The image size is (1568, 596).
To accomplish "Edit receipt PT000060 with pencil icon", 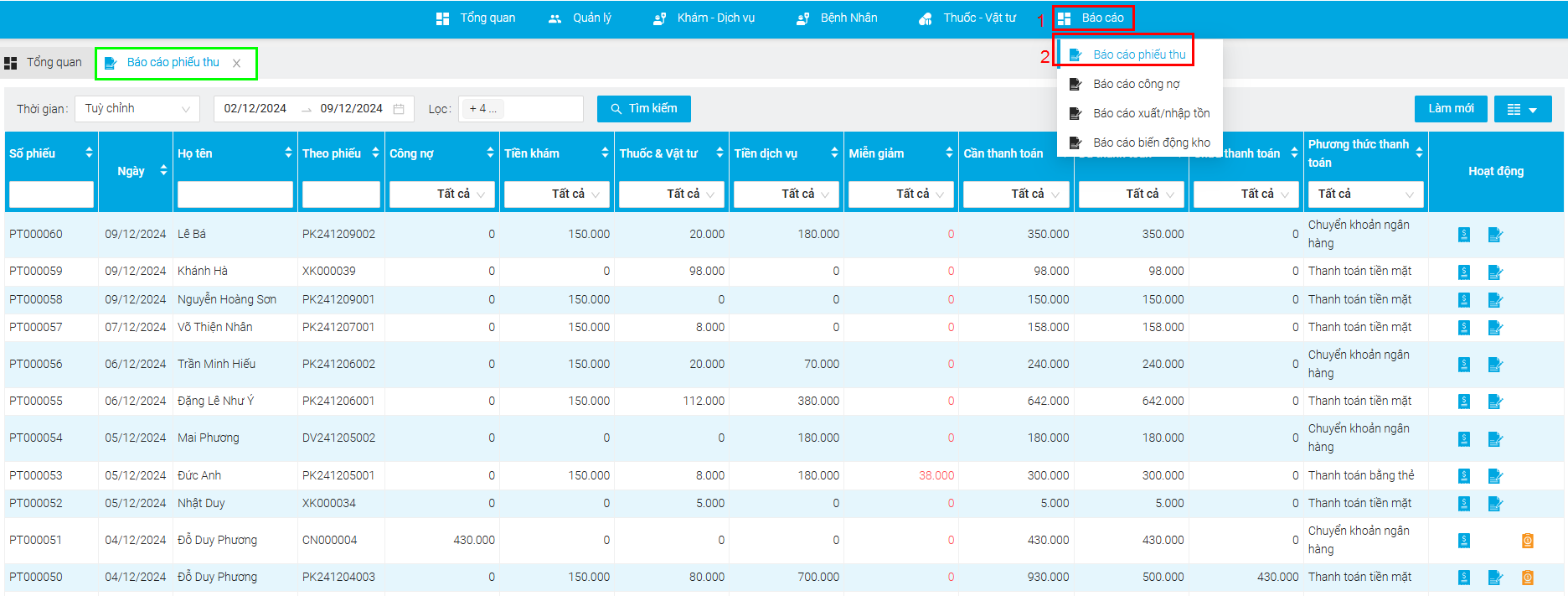I will coord(1495,235).
